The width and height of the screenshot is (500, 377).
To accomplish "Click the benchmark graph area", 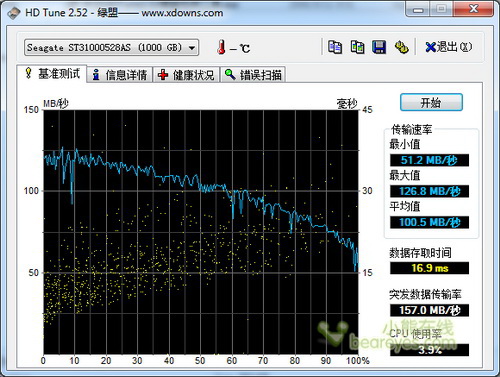I will (201, 232).
